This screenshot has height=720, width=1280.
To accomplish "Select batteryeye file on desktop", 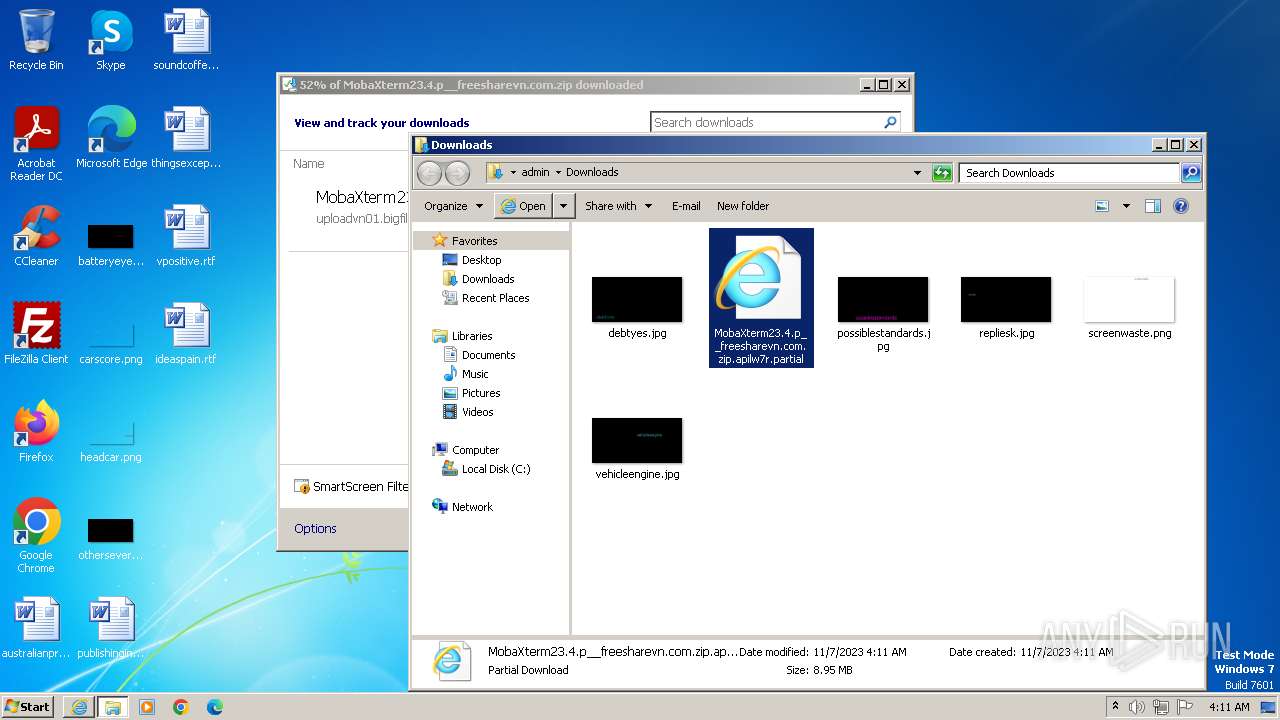I will coord(111,246).
